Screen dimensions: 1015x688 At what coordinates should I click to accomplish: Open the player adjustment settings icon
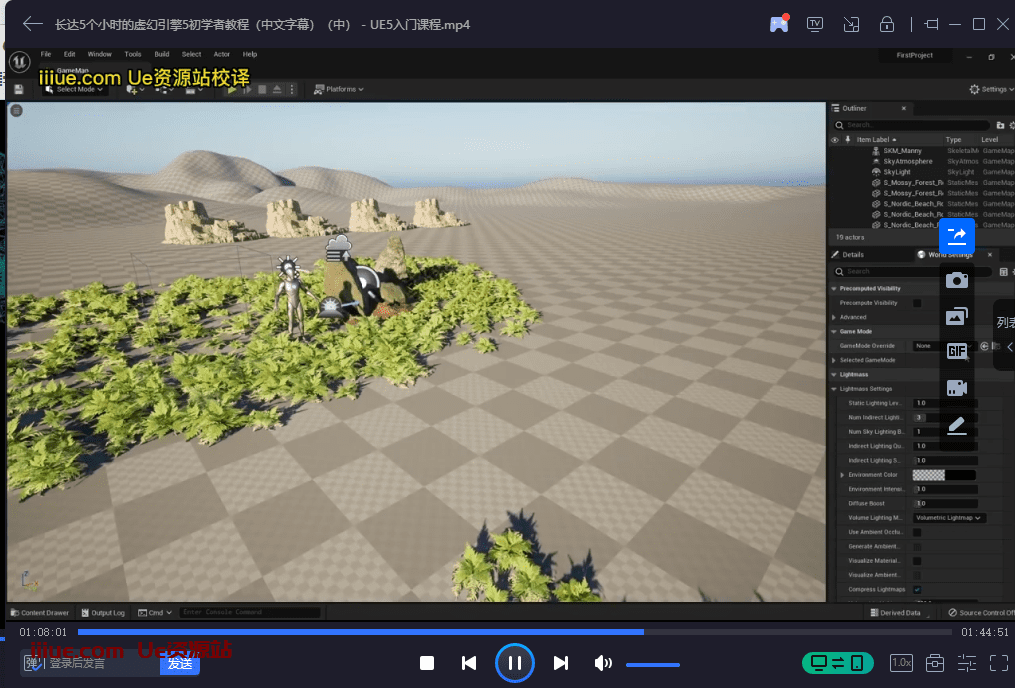pos(966,663)
